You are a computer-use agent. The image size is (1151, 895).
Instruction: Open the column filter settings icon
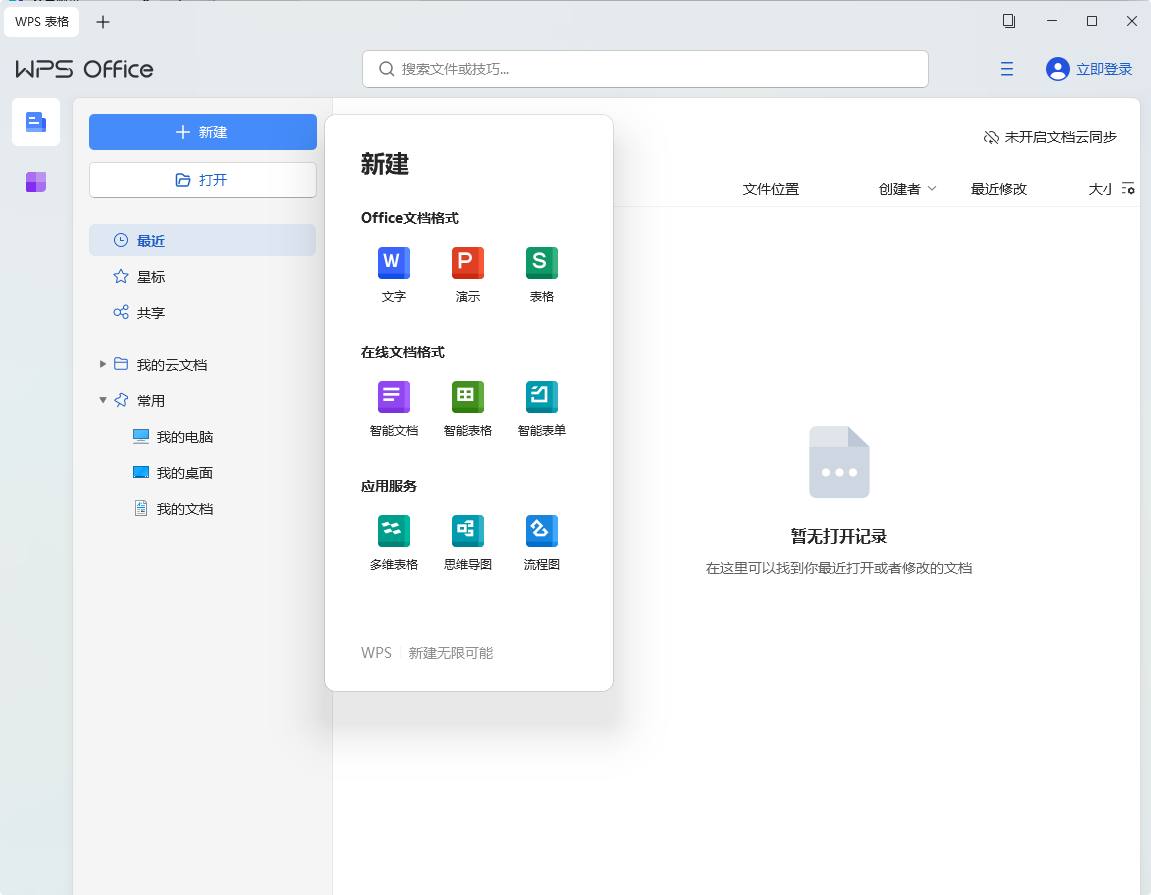pyautogui.click(x=1128, y=189)
